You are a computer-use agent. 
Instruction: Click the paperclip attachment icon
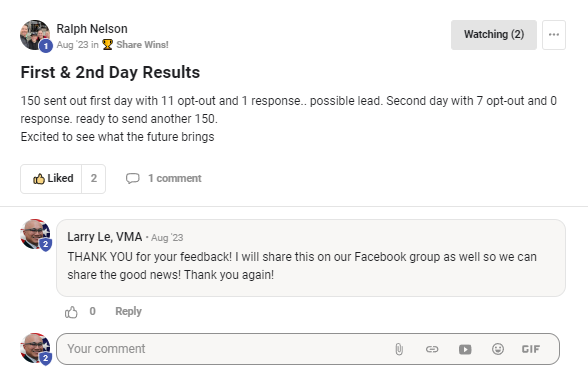399,349
